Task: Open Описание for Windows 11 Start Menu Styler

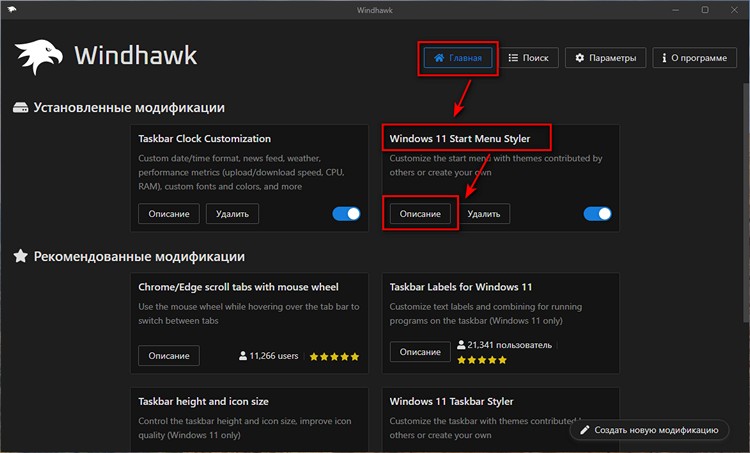Action: coord(420,214)
